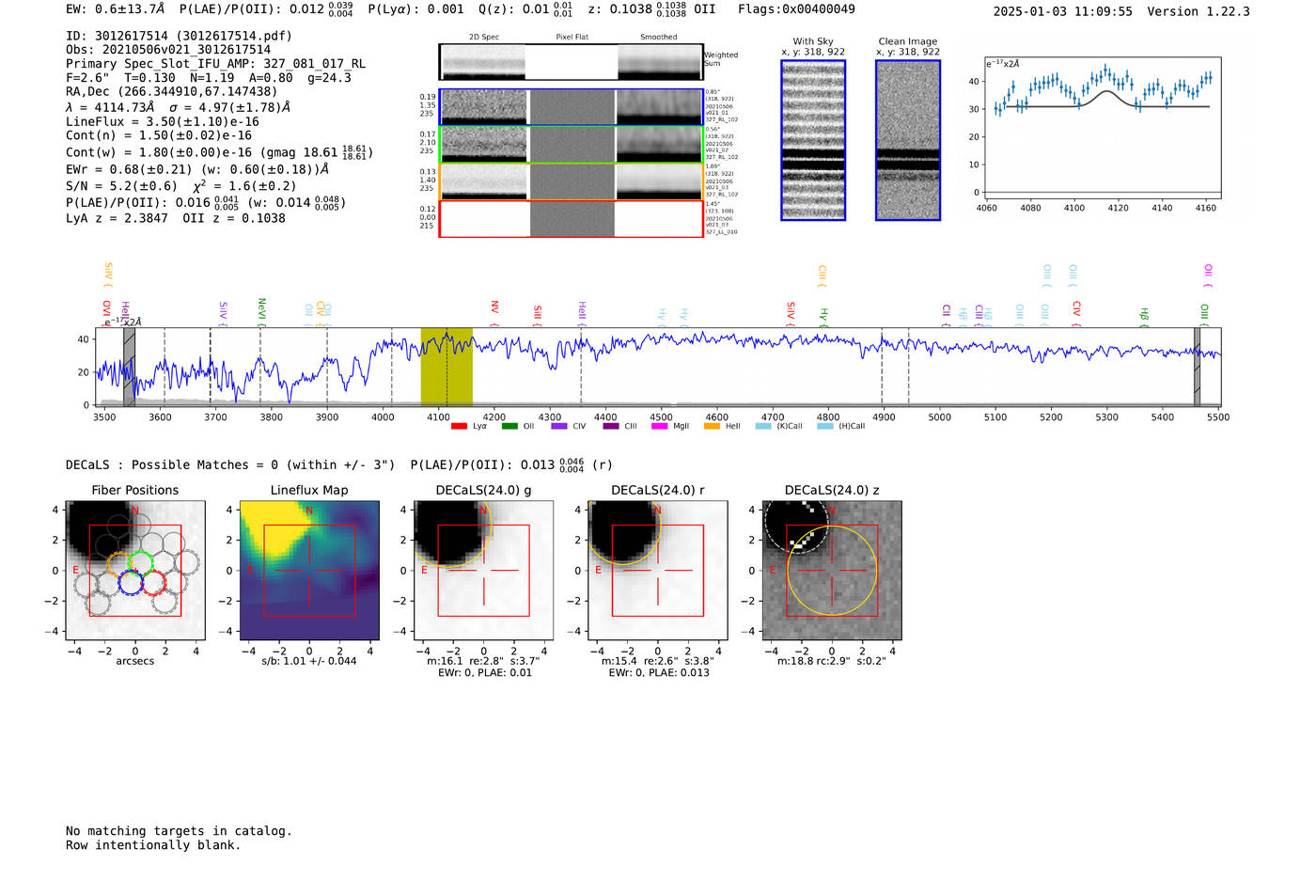Open the DECaLS(24.0) r cutout

click(658, 570)
